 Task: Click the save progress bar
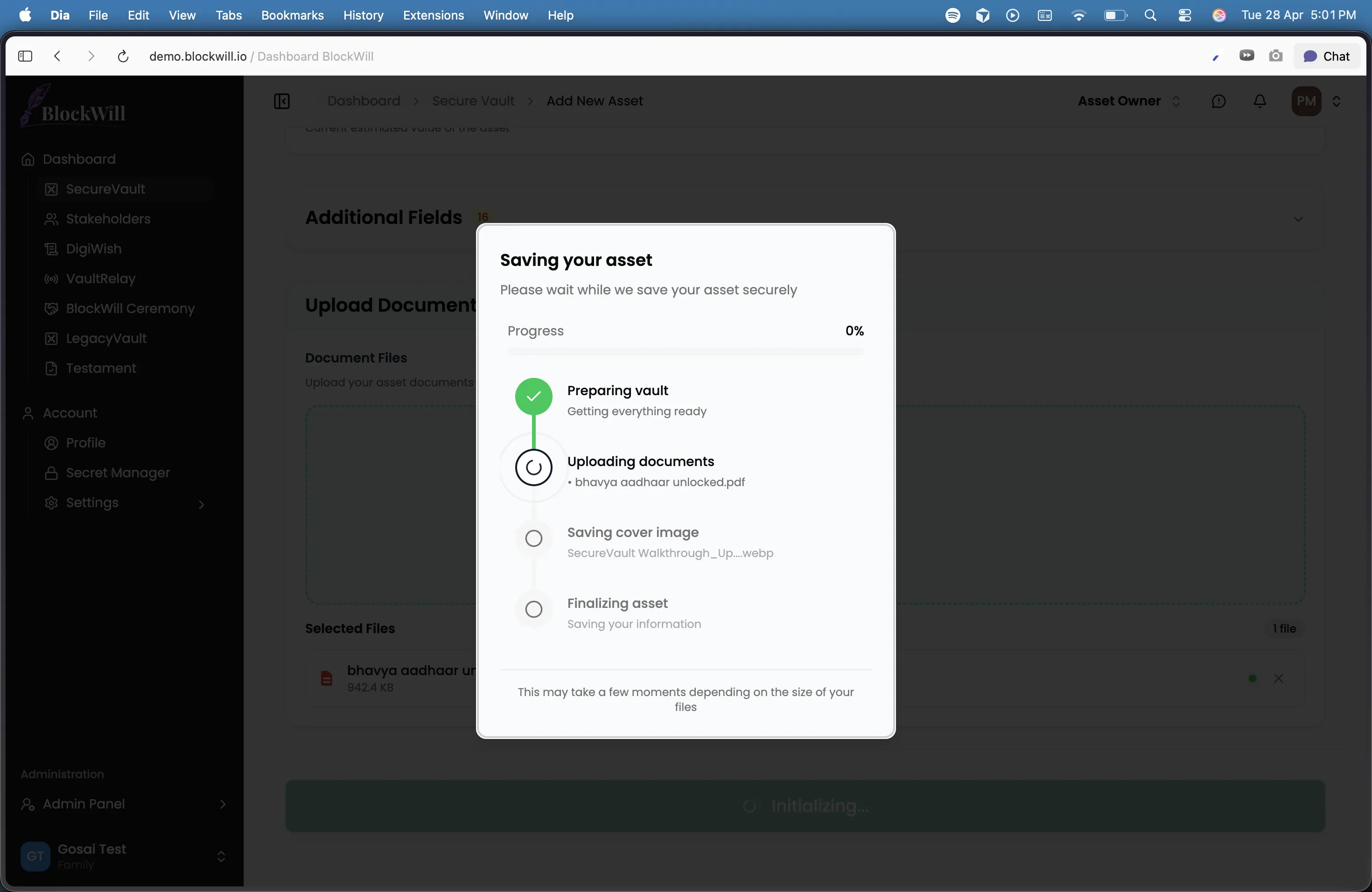tap(685, 350)
